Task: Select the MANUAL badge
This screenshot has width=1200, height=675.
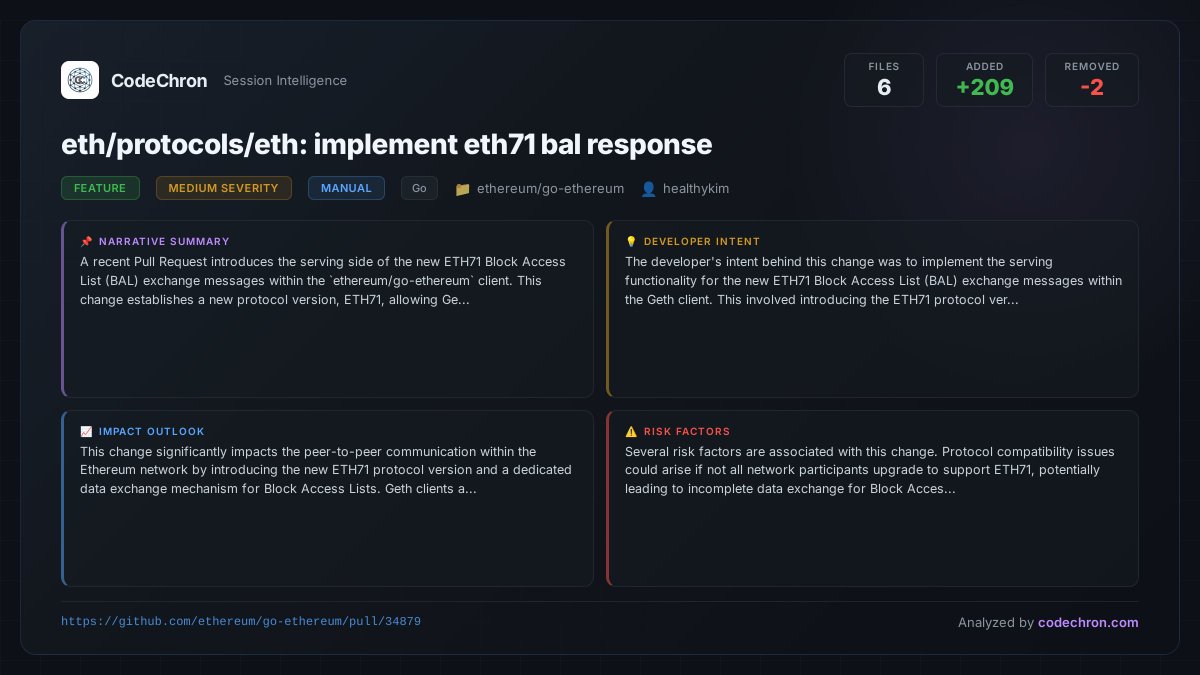Action: coord(346,188)
